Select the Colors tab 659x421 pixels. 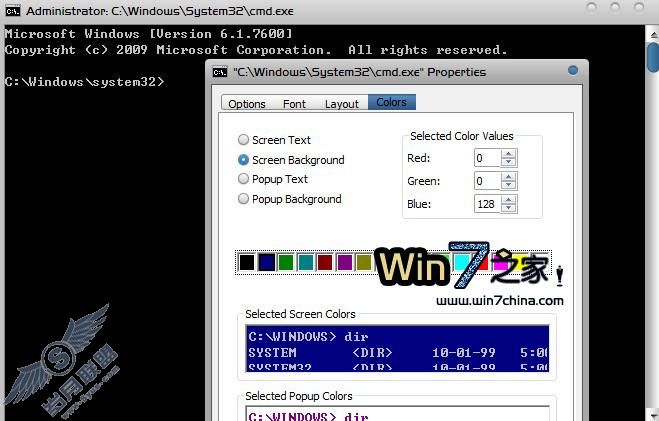pyautogui.click(x=392, y=102)
